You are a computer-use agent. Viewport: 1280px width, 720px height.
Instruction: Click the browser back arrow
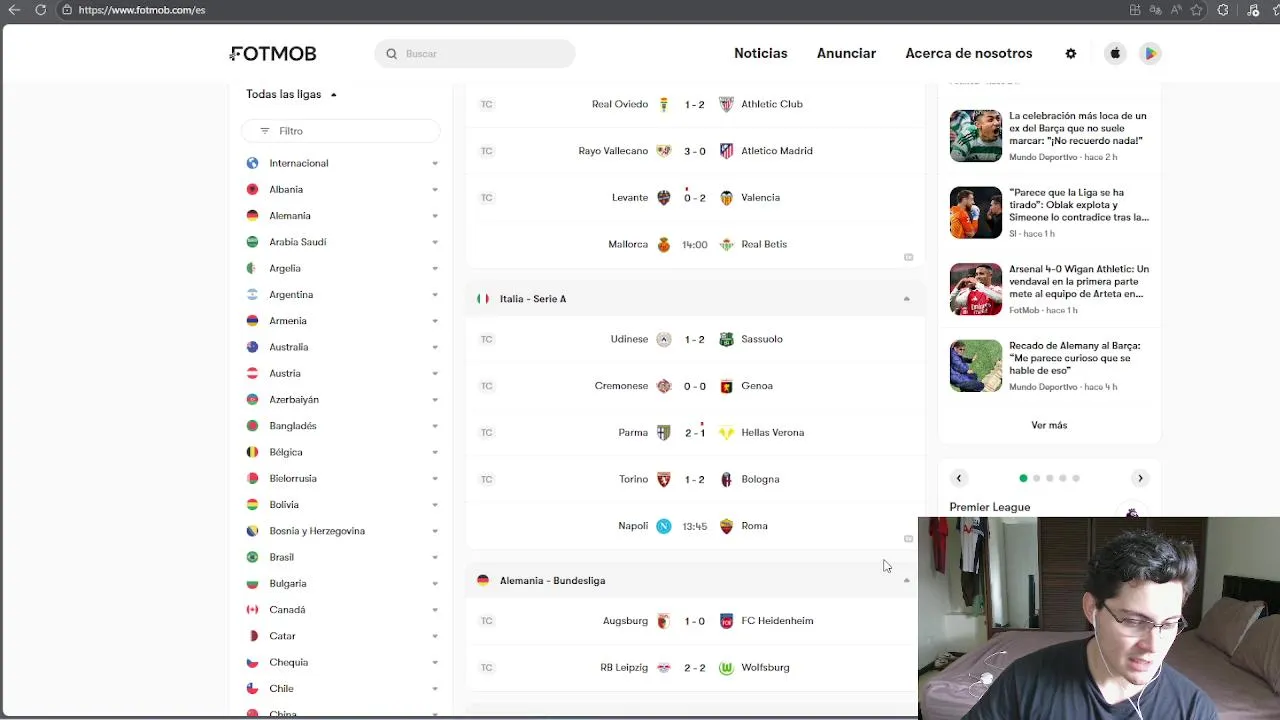pyautogui.click(x=14, y=10)
